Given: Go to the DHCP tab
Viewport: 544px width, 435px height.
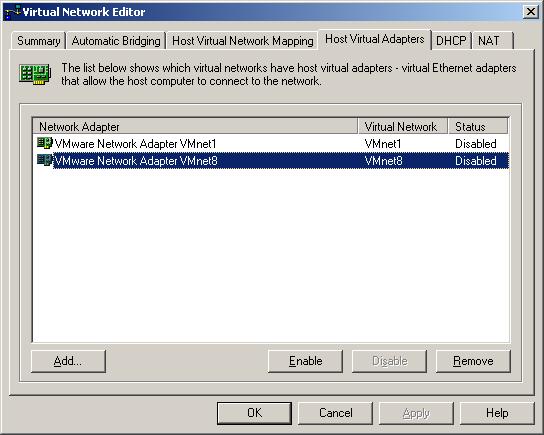Looking at the screenshot, I should (x=451, y=41).
